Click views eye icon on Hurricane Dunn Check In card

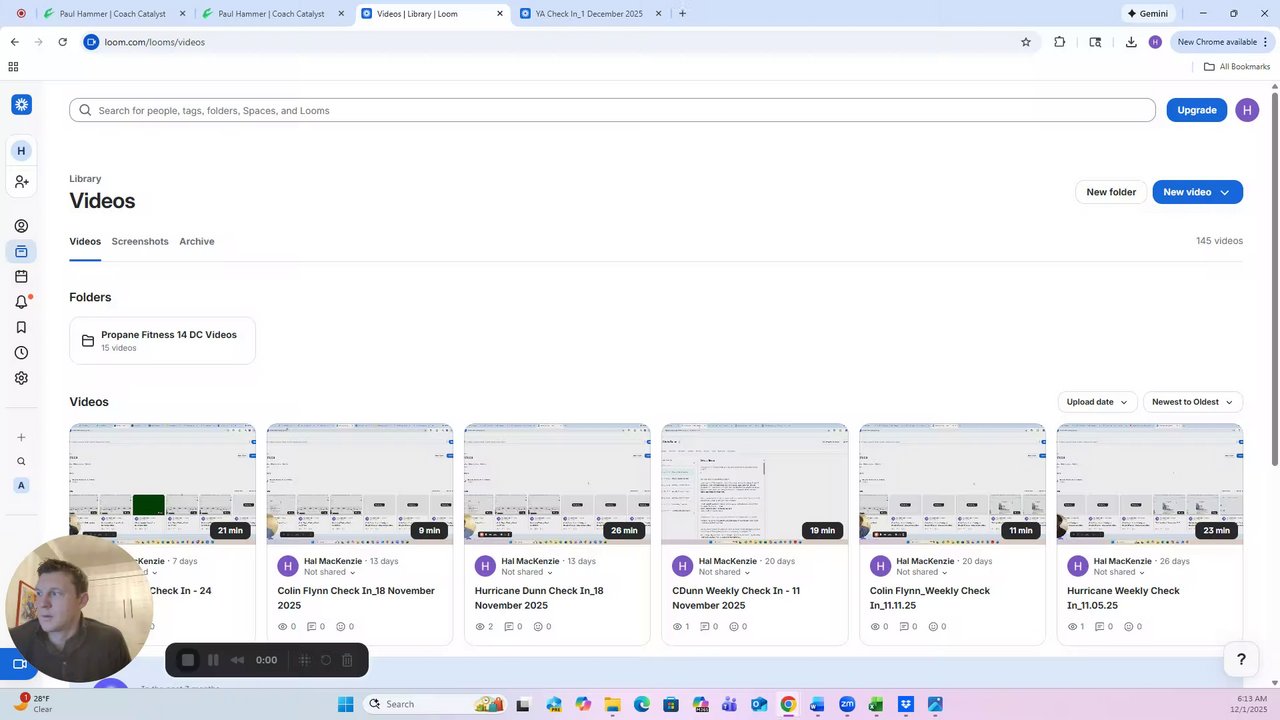click(479, 627)
